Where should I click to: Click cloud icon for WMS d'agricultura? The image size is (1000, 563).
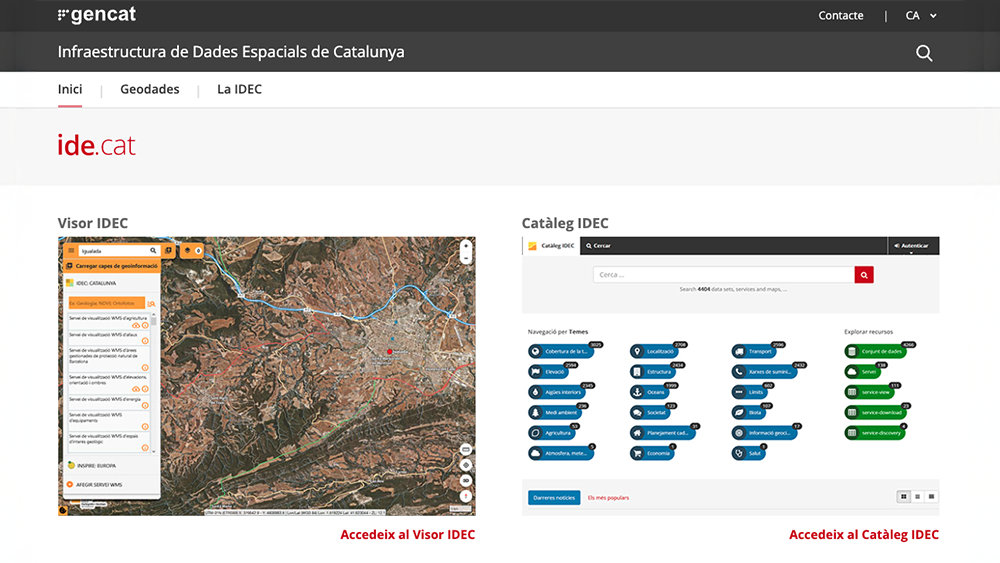coord(136,325)
